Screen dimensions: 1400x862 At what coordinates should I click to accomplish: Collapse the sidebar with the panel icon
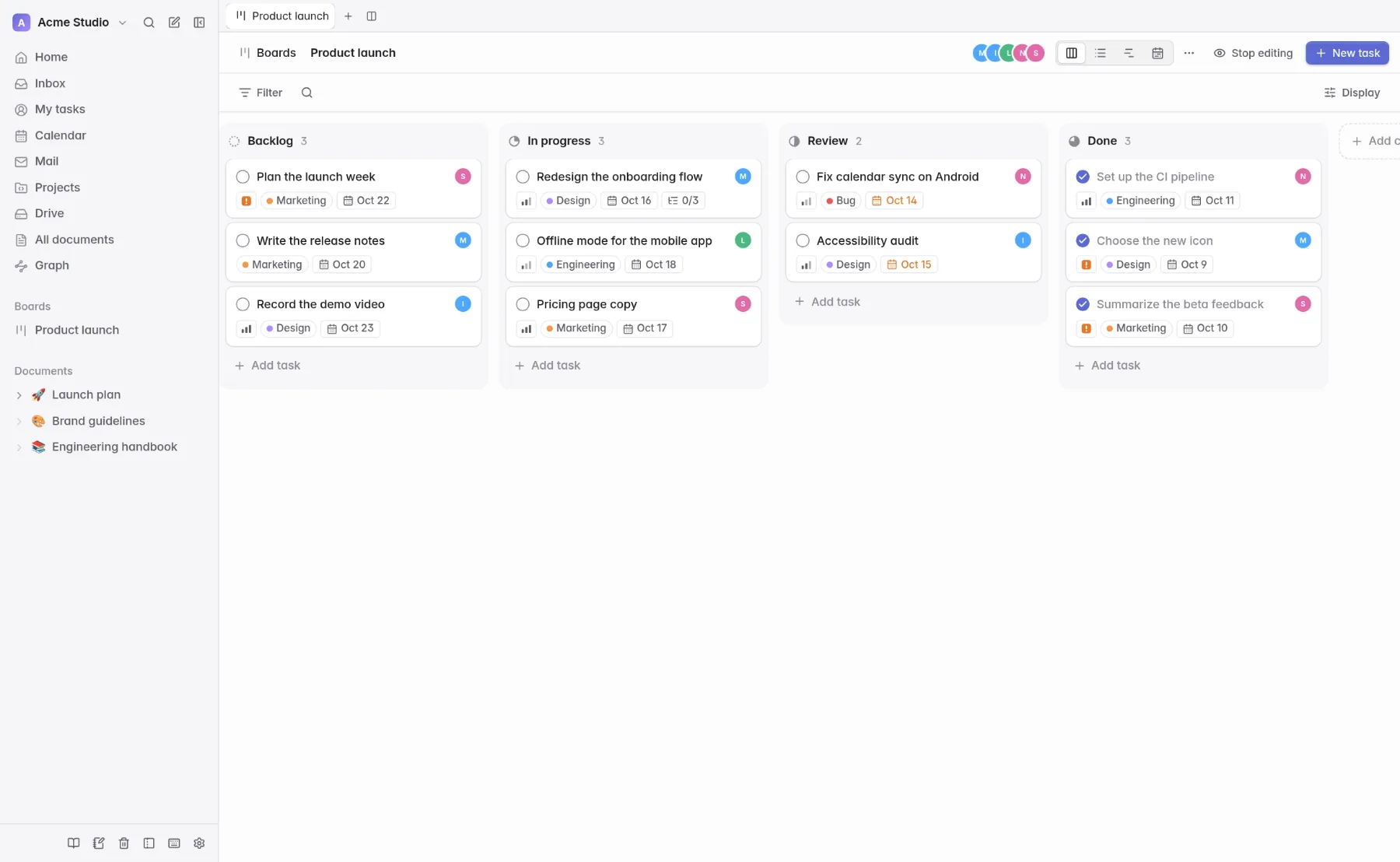[x=199, y=23]
